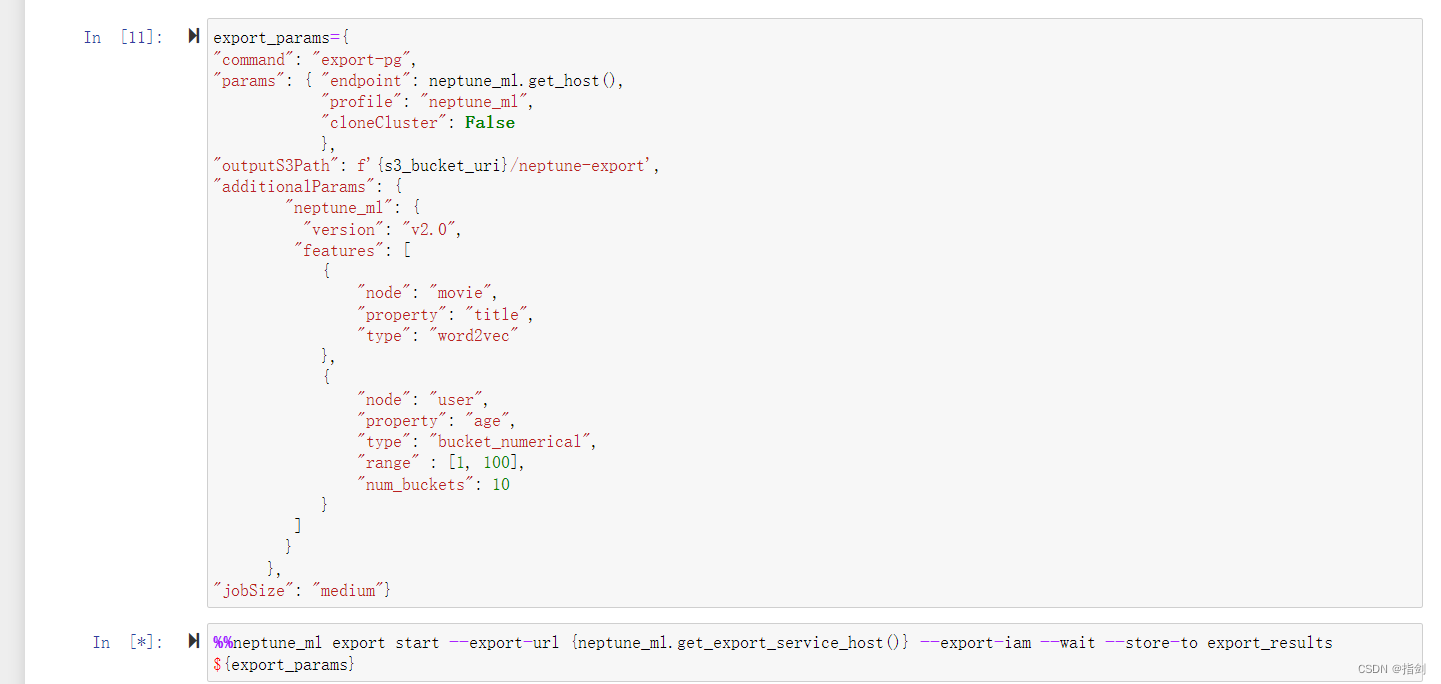1441x684 pixels.
Task: Select the In [11] cell prompt
Action: 124,37
